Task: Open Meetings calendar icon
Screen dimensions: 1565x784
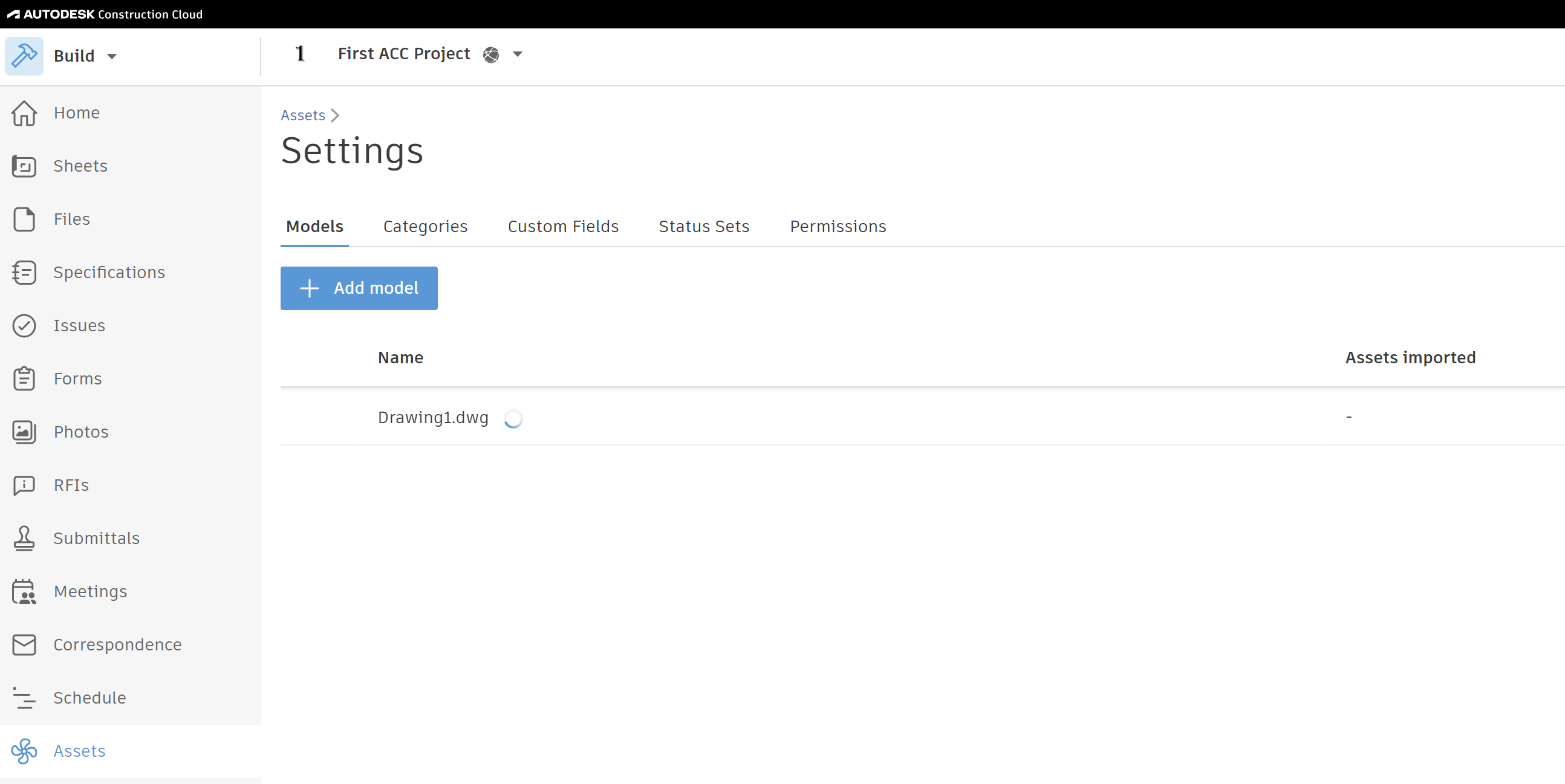Action: pos(24,592)
